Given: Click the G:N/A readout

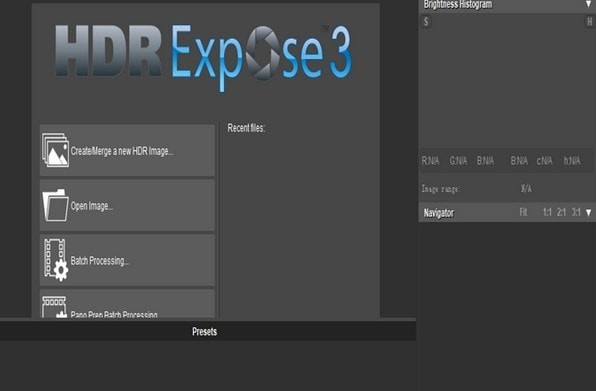Looking at the screenshot, I should [x=458, y=161].
